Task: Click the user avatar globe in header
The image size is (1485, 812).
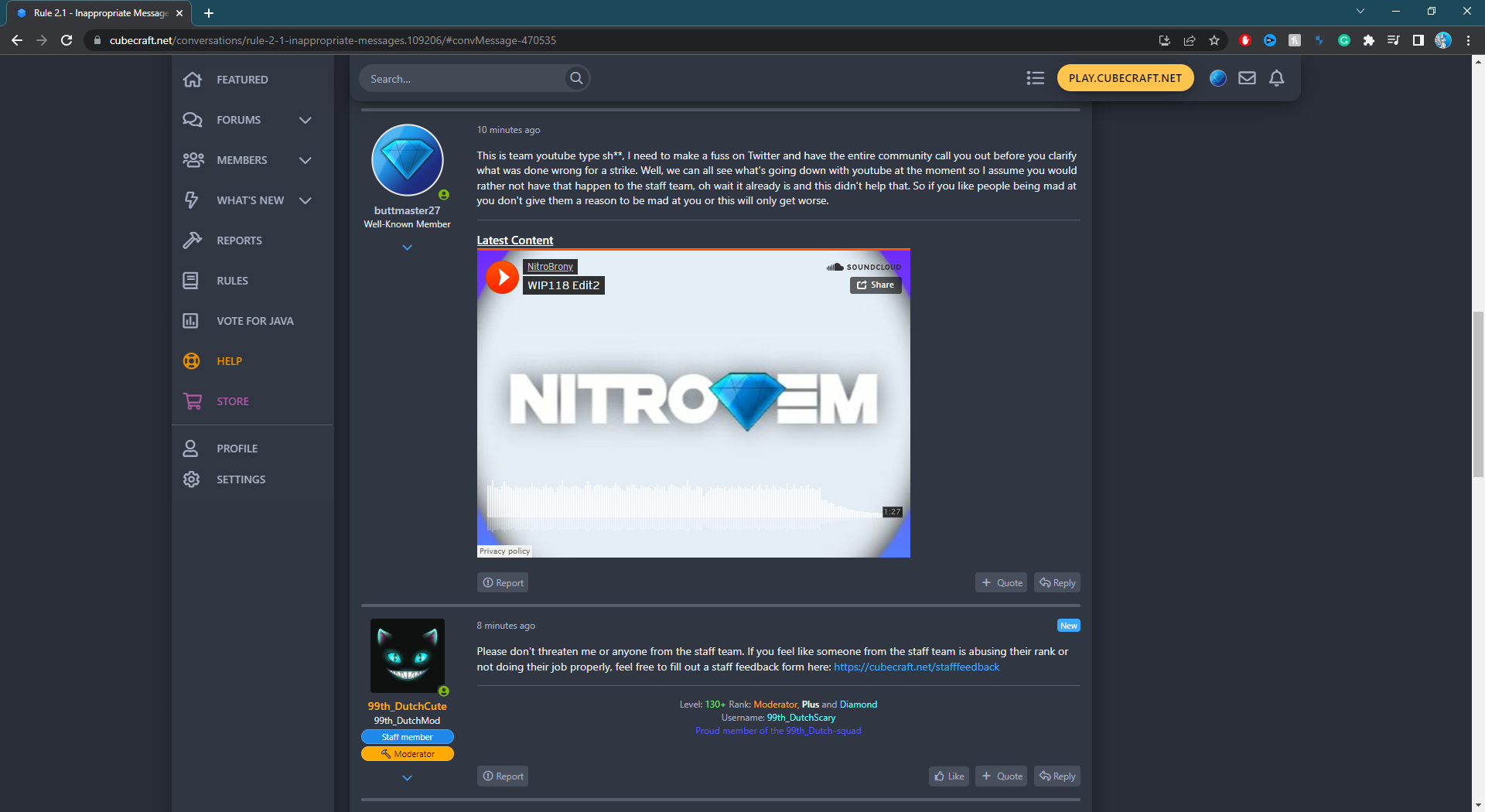Action: coord(1217,78)
